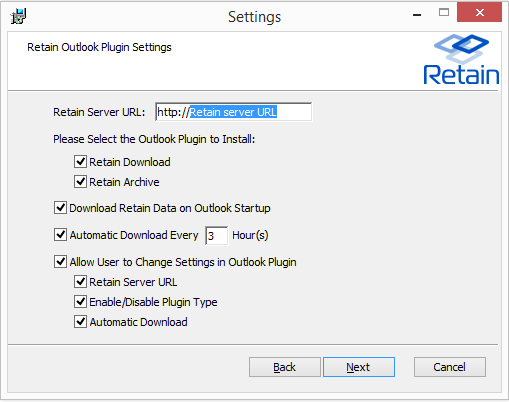Image resolution: width=509 pixels, height=402 pixels.
Task: Uncheck the Retain Archive plugin checkbox
Action: pos(80,182)
